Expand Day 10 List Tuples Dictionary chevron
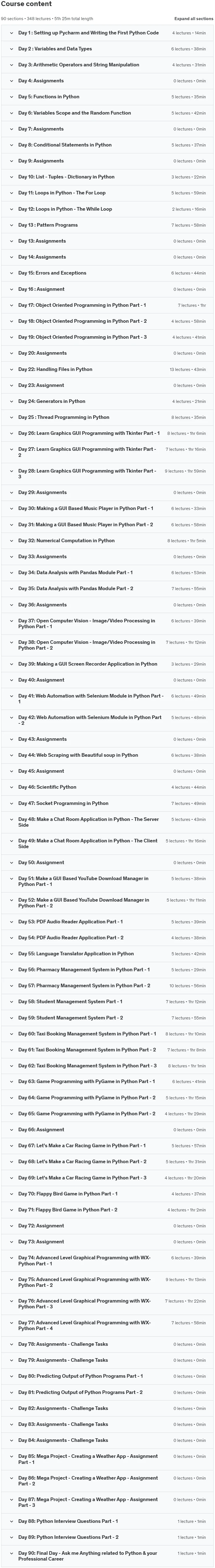215x1568 pixels. (11, 177)
